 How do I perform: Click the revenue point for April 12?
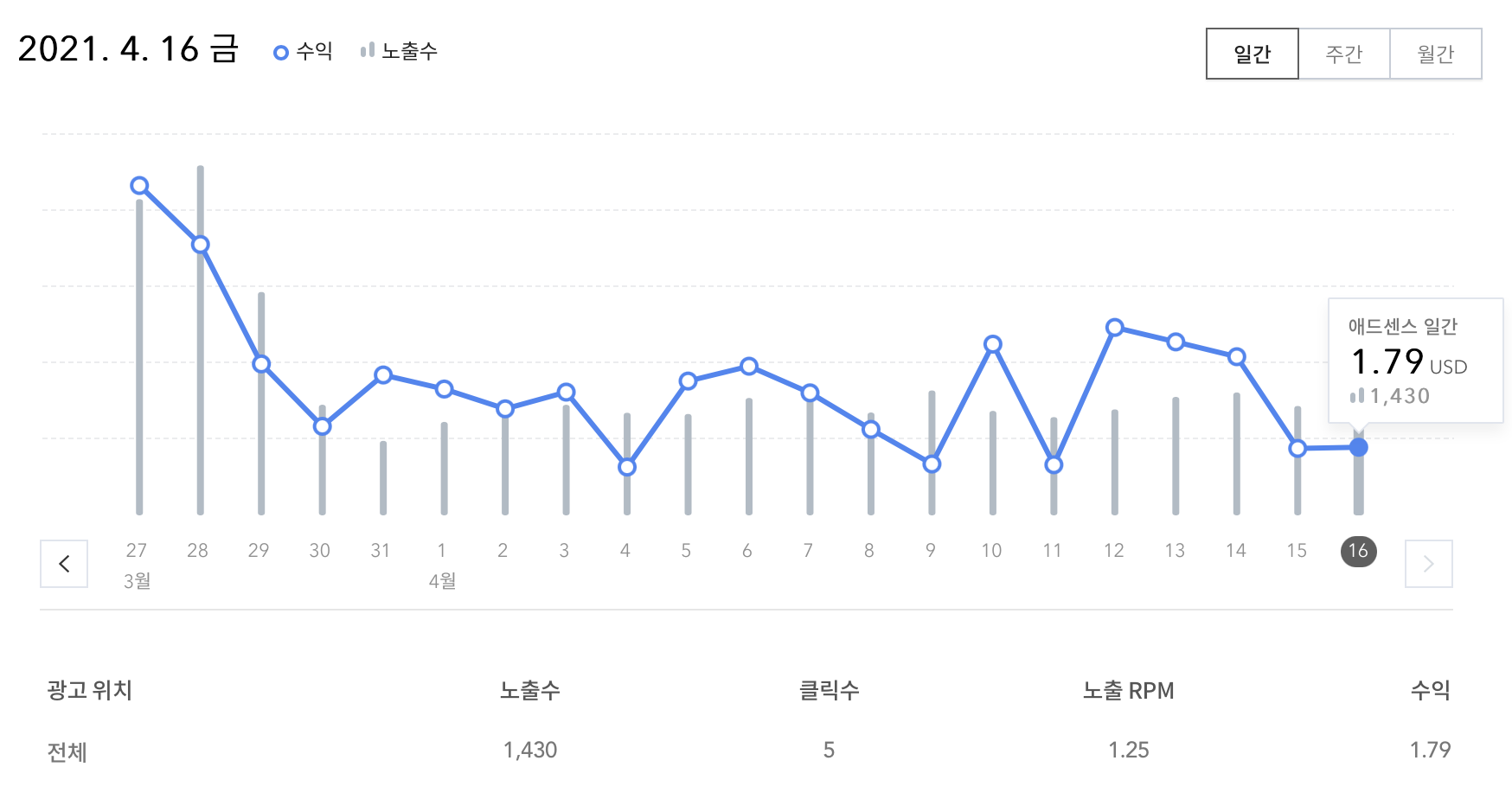(1115, 328)
